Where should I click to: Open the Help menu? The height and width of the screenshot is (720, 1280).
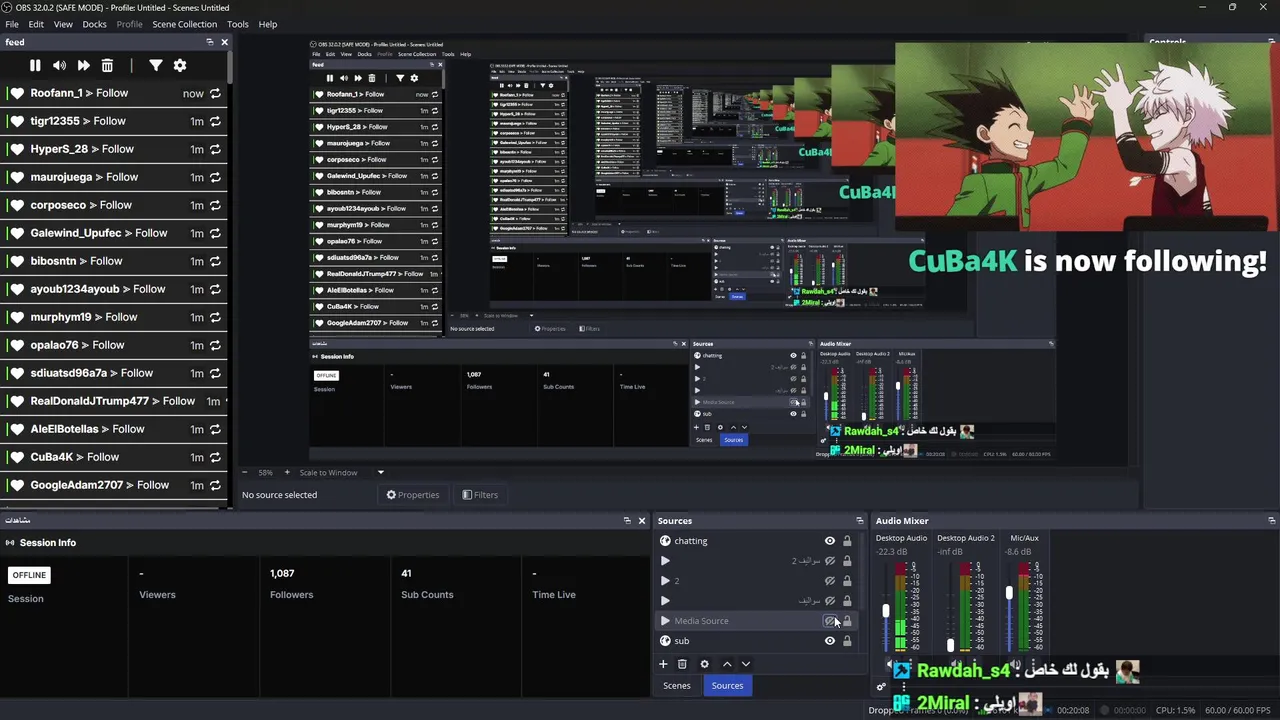pyautogui.click(x=268, y=24)
